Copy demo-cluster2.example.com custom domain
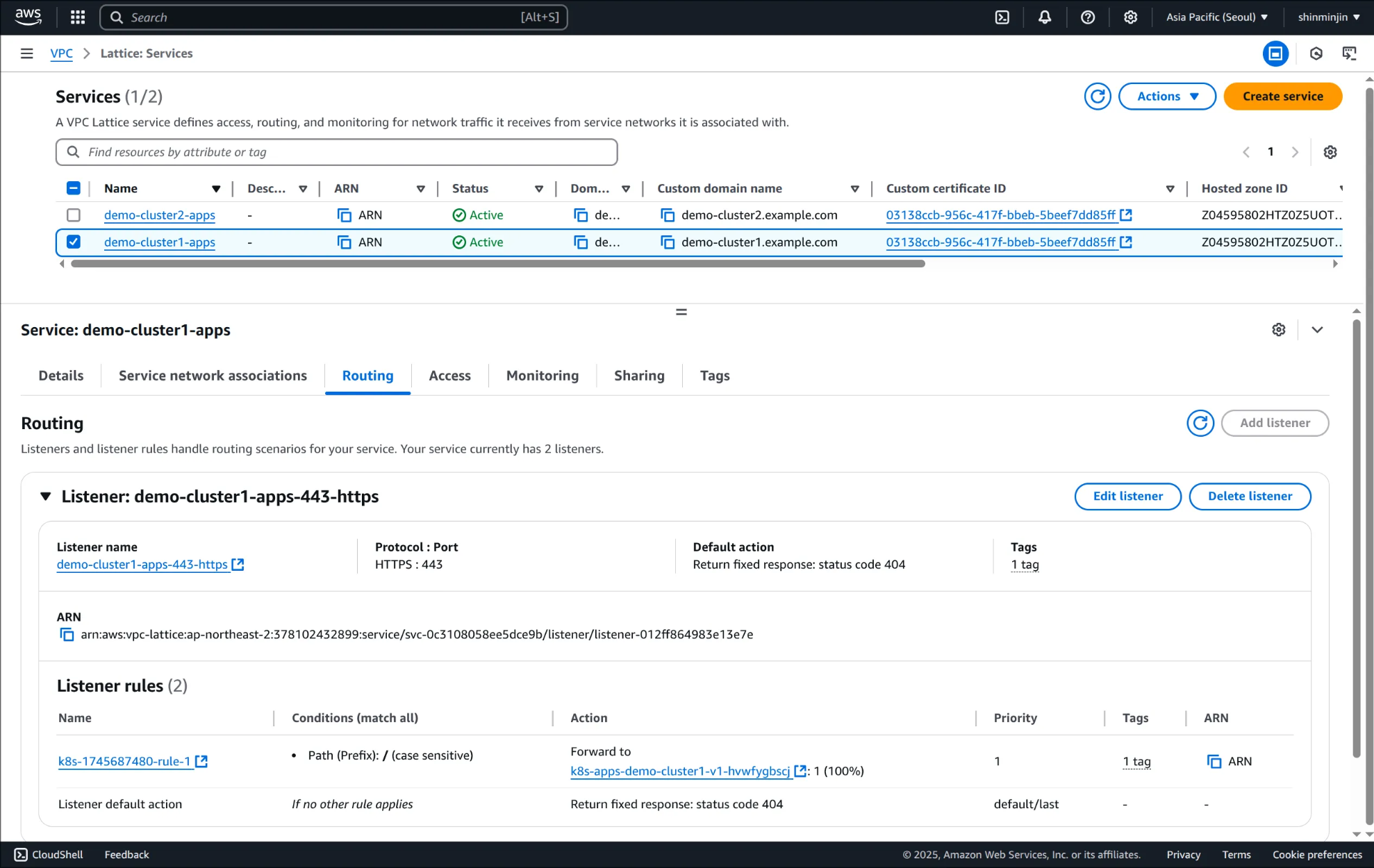 coord(668,215)
